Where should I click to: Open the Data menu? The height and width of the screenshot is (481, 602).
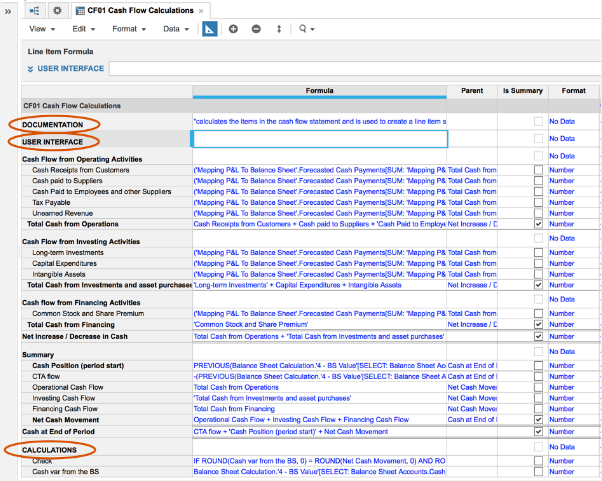(x=176, y=29)
